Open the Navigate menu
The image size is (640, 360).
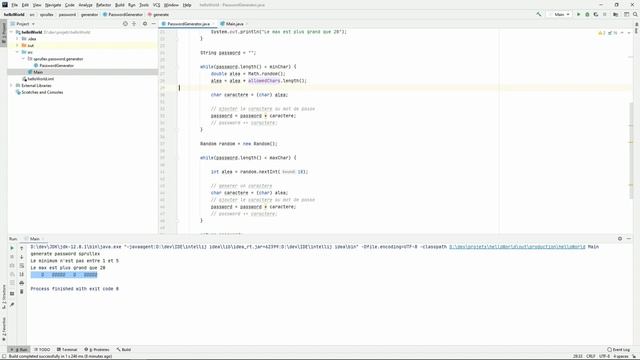53,5
